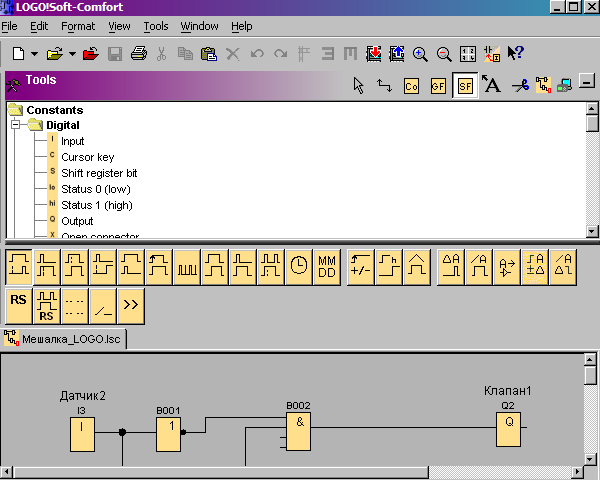Open the Edit menu
The width and height of the screenshot is (600, 480).
[x=39, y=26]
